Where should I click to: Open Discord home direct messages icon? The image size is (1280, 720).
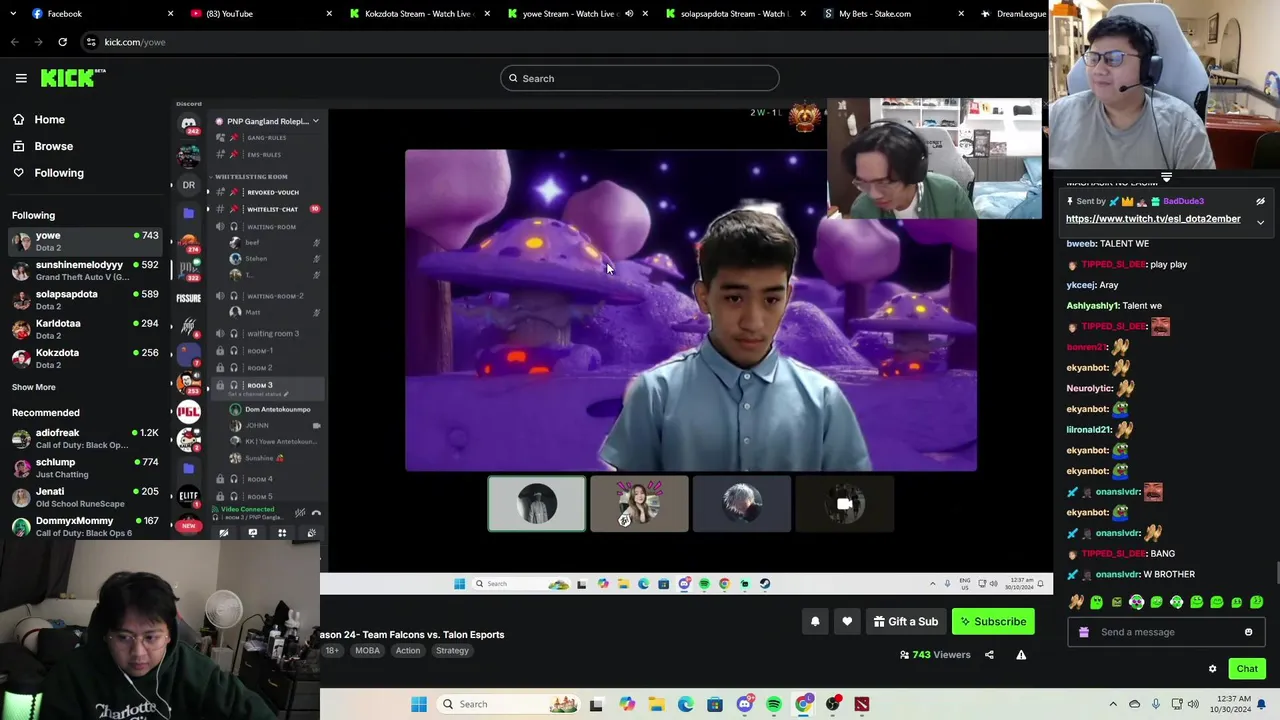click(x=188, y=124)
